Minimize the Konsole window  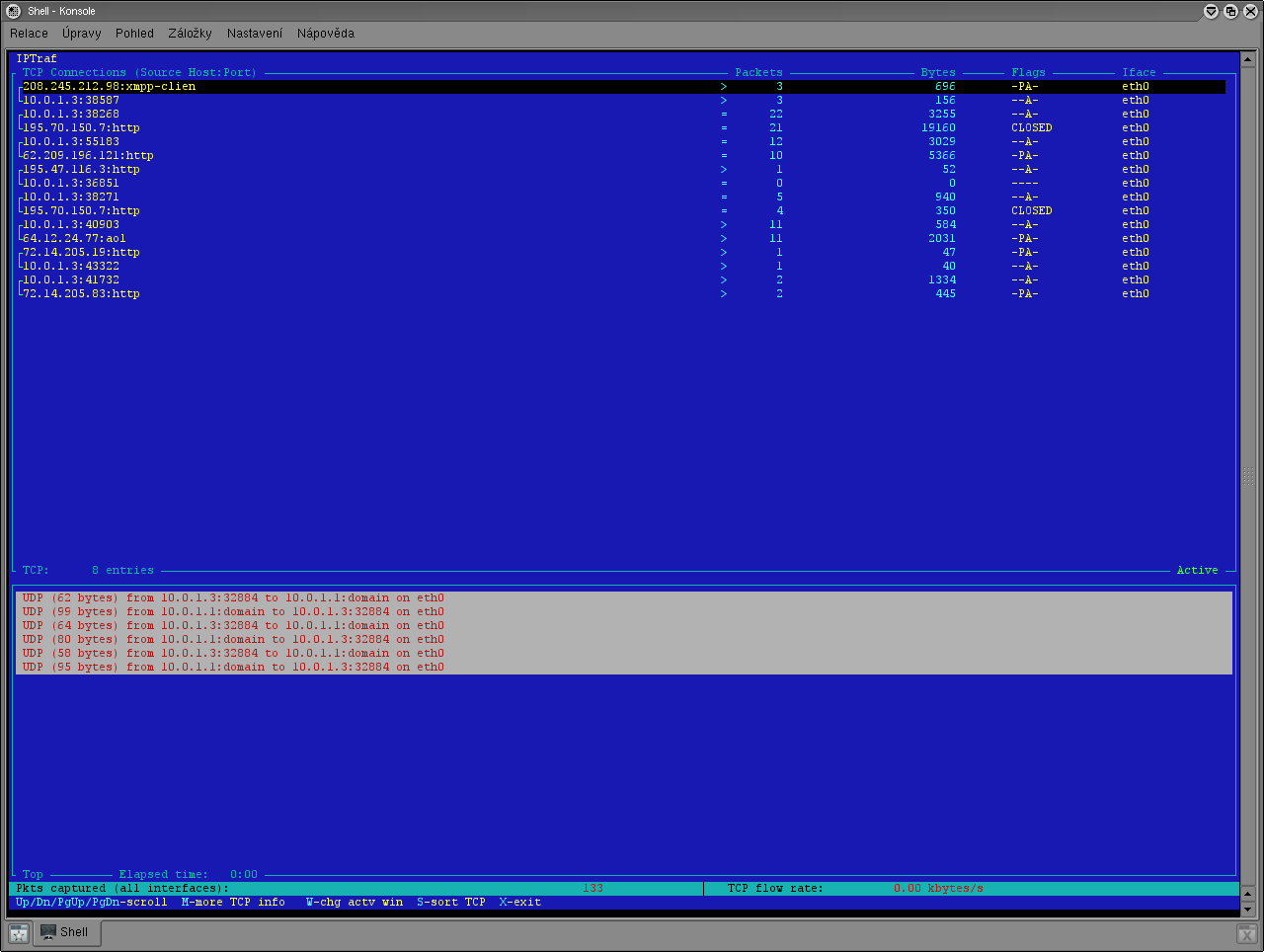click(x=1211, y=11)
